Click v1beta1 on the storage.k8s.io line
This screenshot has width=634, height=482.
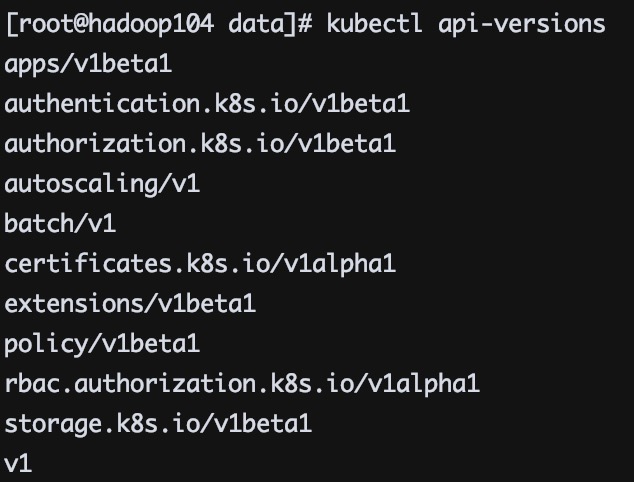click(x=264, y=424)
